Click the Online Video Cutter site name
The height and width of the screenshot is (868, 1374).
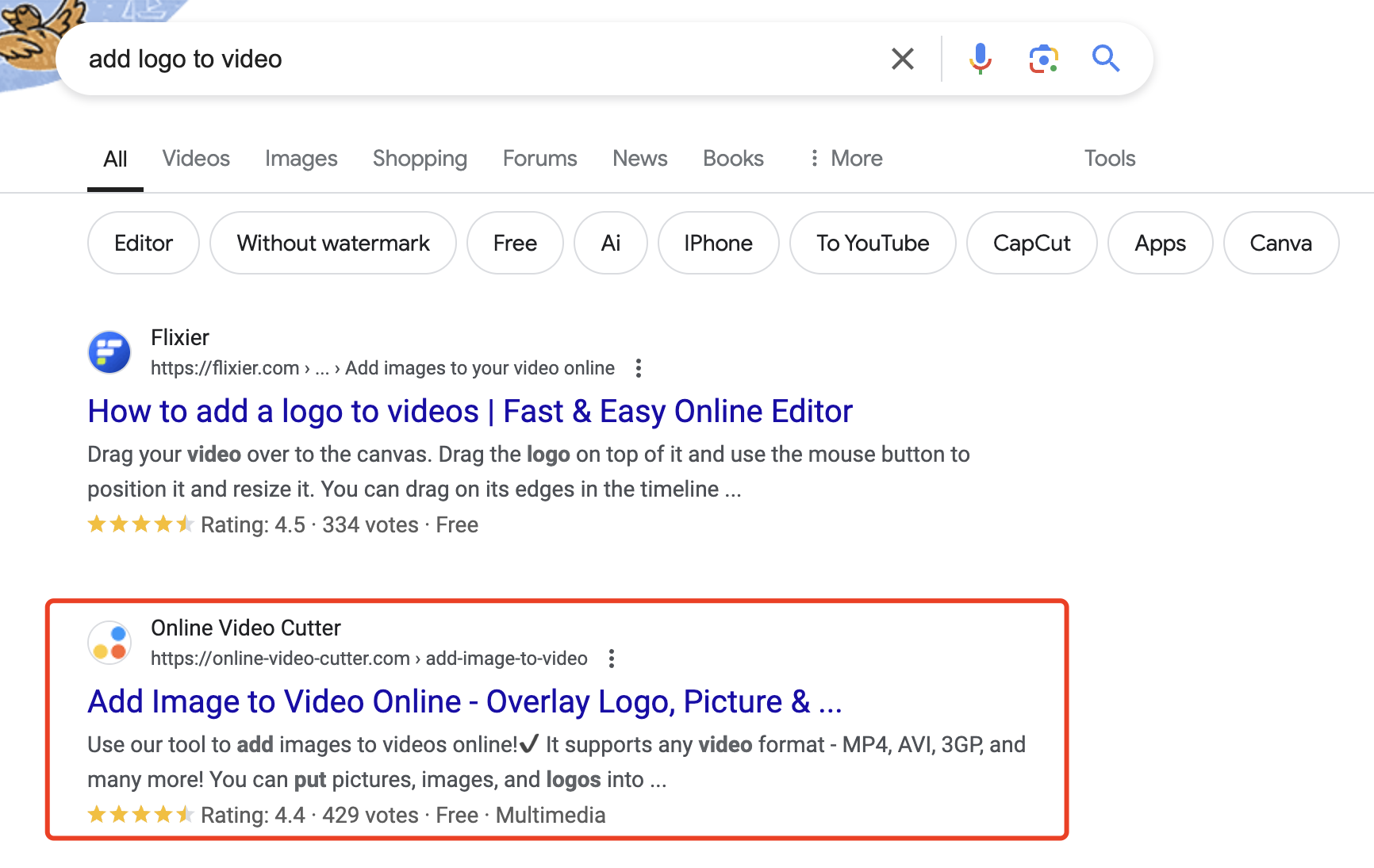246,628
